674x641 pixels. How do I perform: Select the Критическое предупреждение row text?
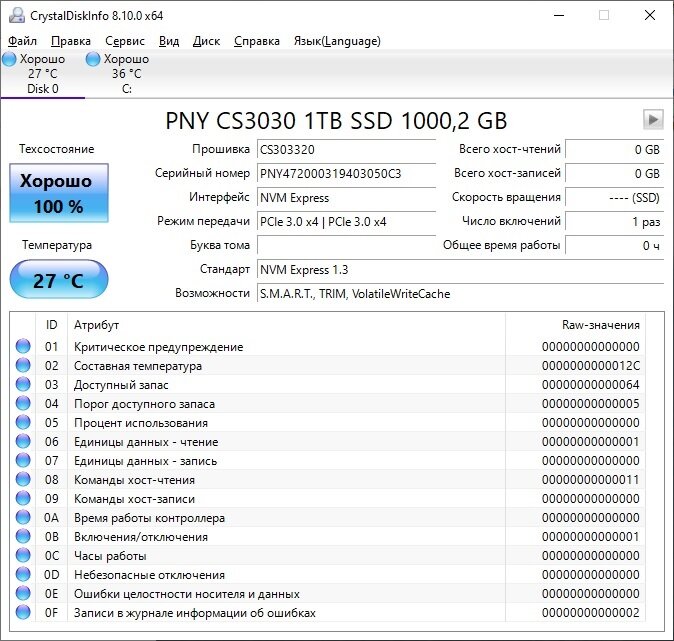(158, 347)
